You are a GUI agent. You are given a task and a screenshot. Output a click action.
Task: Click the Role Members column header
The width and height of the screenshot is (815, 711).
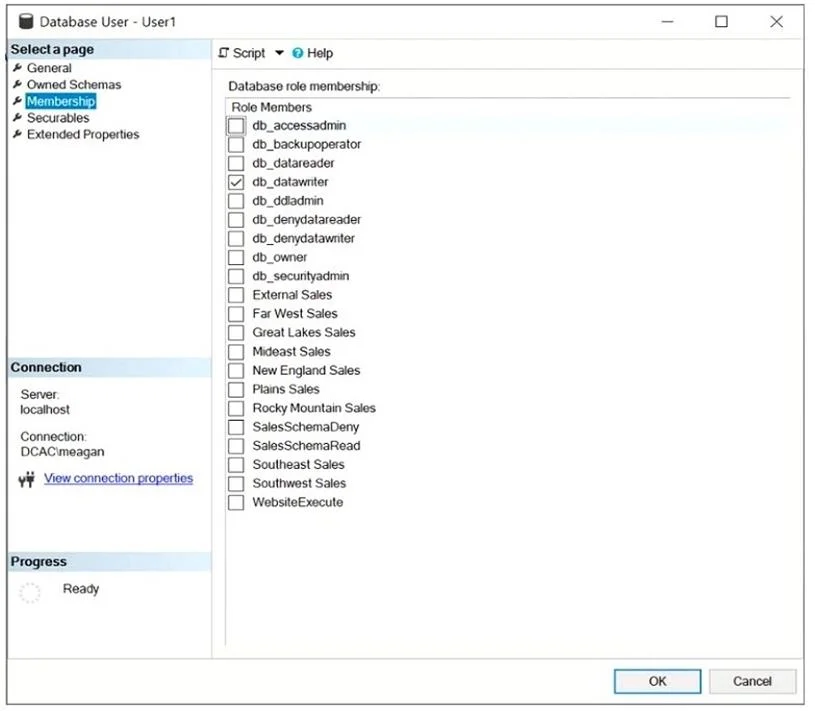[x=272, y=107]
